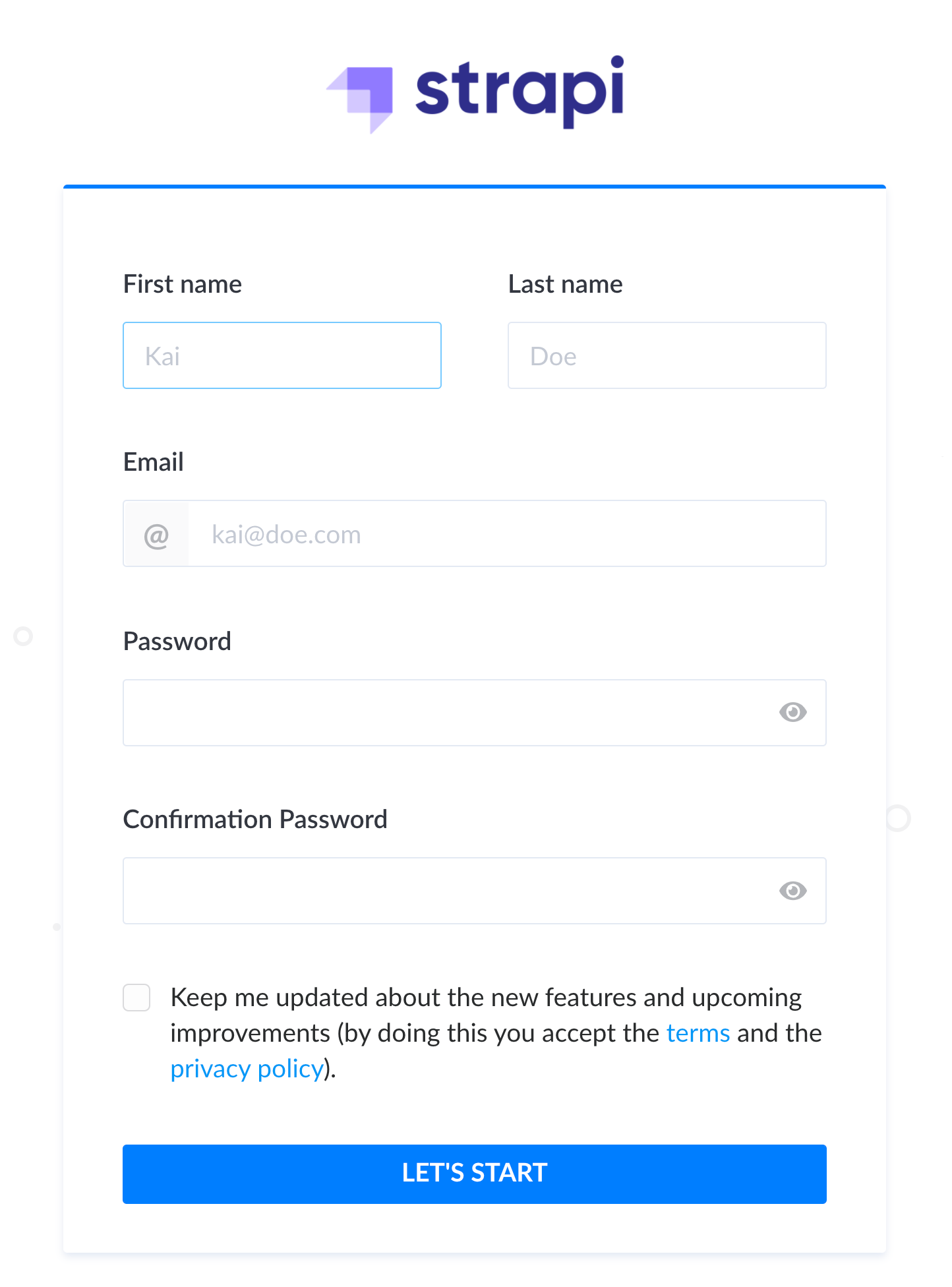
Task: Click the Confirmation Password label
Action: point(255,820)
